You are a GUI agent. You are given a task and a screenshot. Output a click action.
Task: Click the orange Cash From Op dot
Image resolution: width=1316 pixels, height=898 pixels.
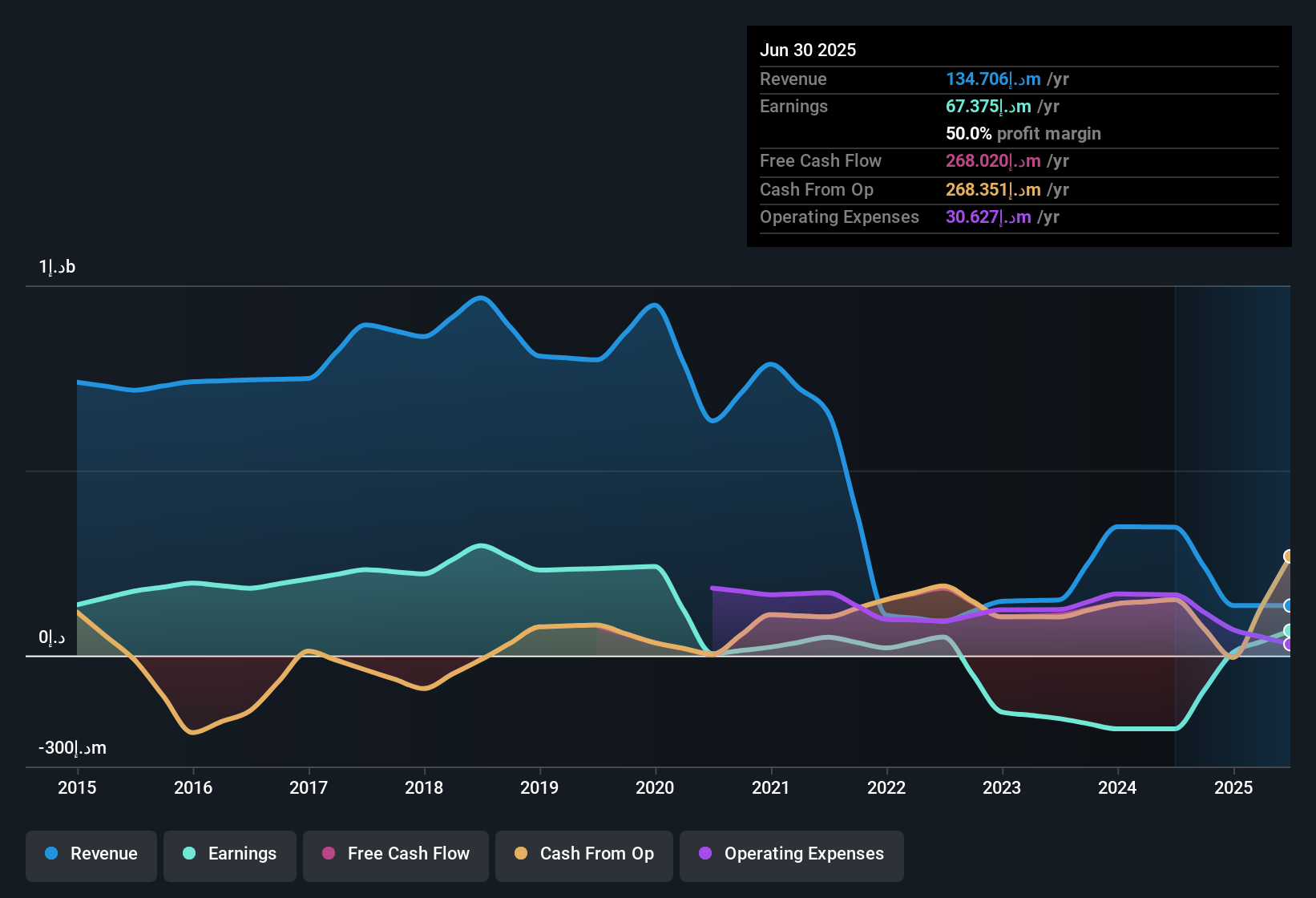521,854
